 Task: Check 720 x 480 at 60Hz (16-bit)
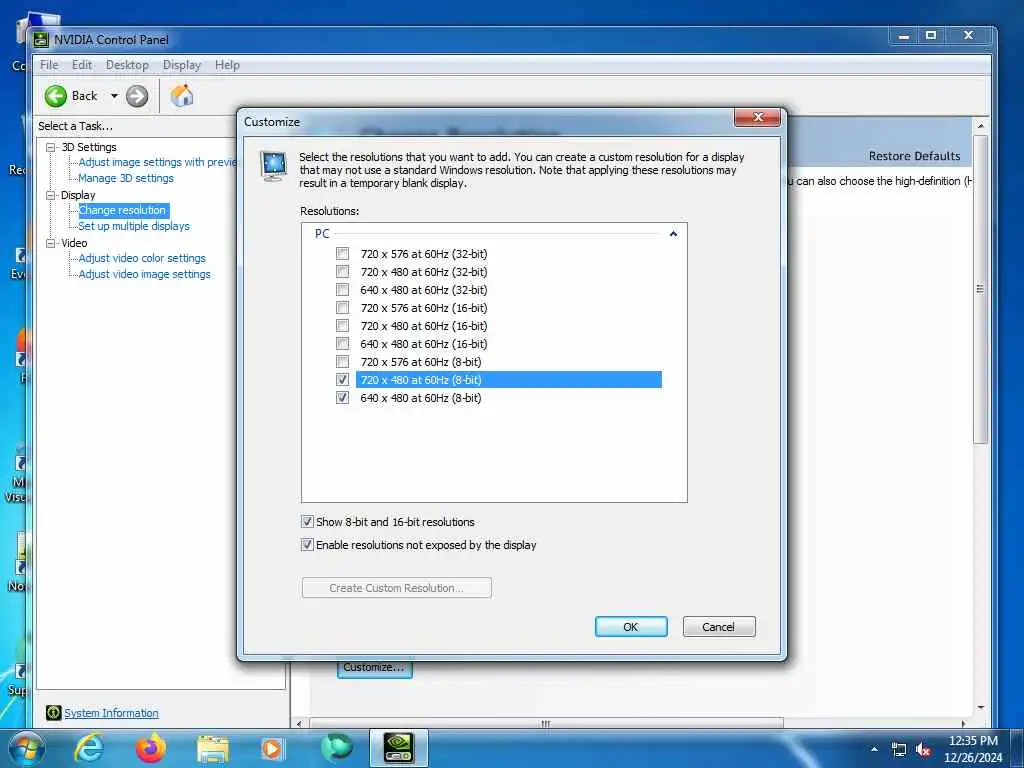pyautogui.click(x=342, y=325)
